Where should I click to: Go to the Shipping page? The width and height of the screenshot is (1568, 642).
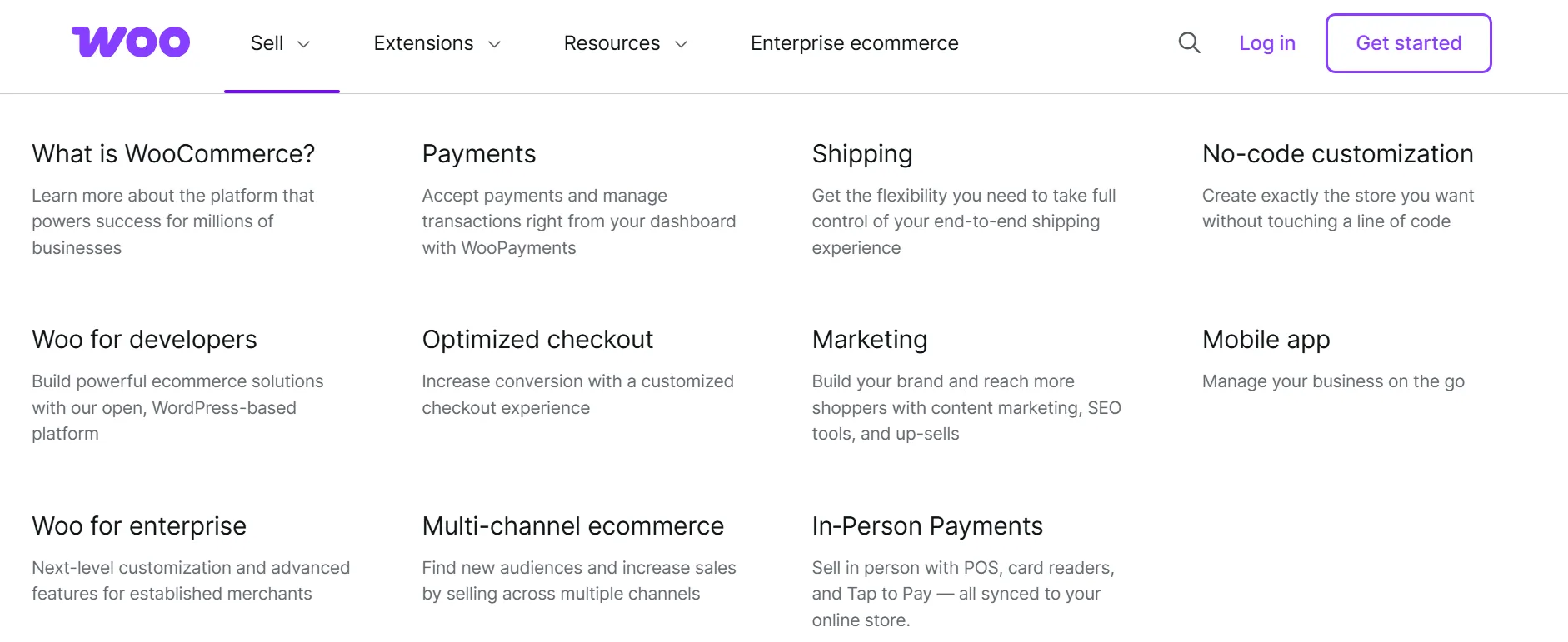(861, 154)
